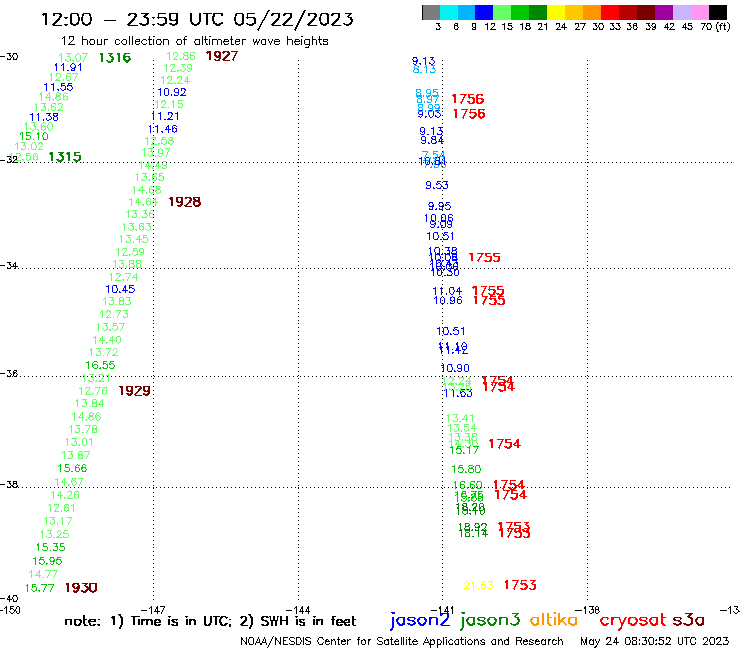Click timestamp 'May 24 08:30:52 UTC 2023'
740x650 pixels.
(x=655, y=641)
